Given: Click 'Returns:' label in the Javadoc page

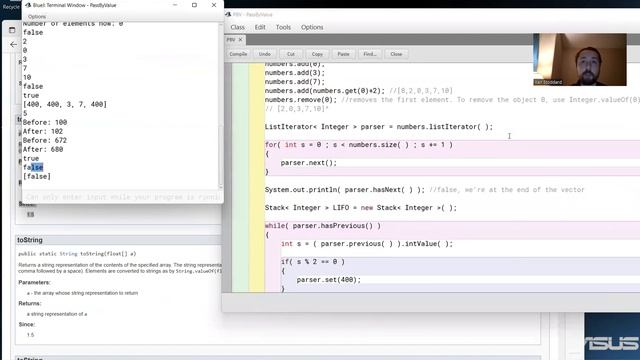Looking at the screenshot, I should [x=30, y=304].
